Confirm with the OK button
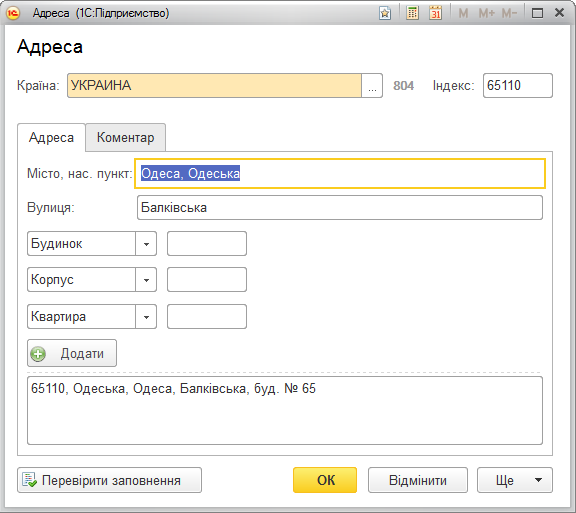The height and width of the screenshot is (513, 576). click(325, 480)
